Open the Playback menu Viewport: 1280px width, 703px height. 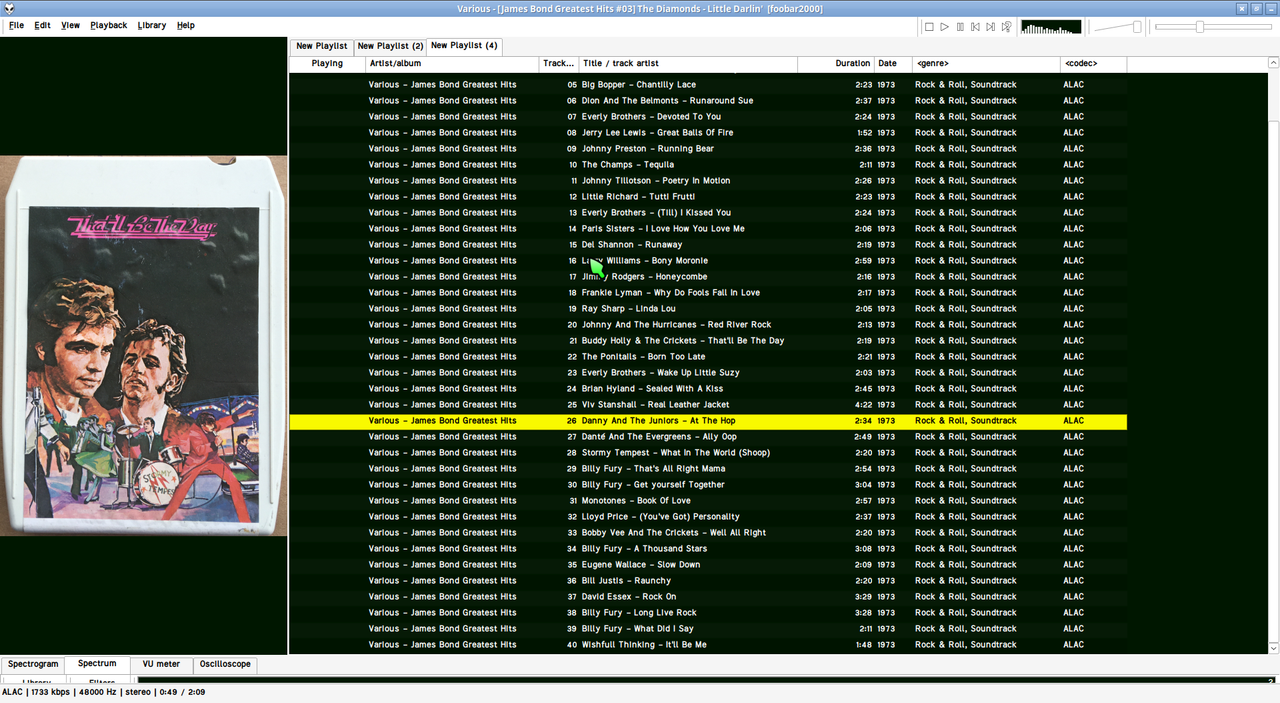click(x=108, y=25)
